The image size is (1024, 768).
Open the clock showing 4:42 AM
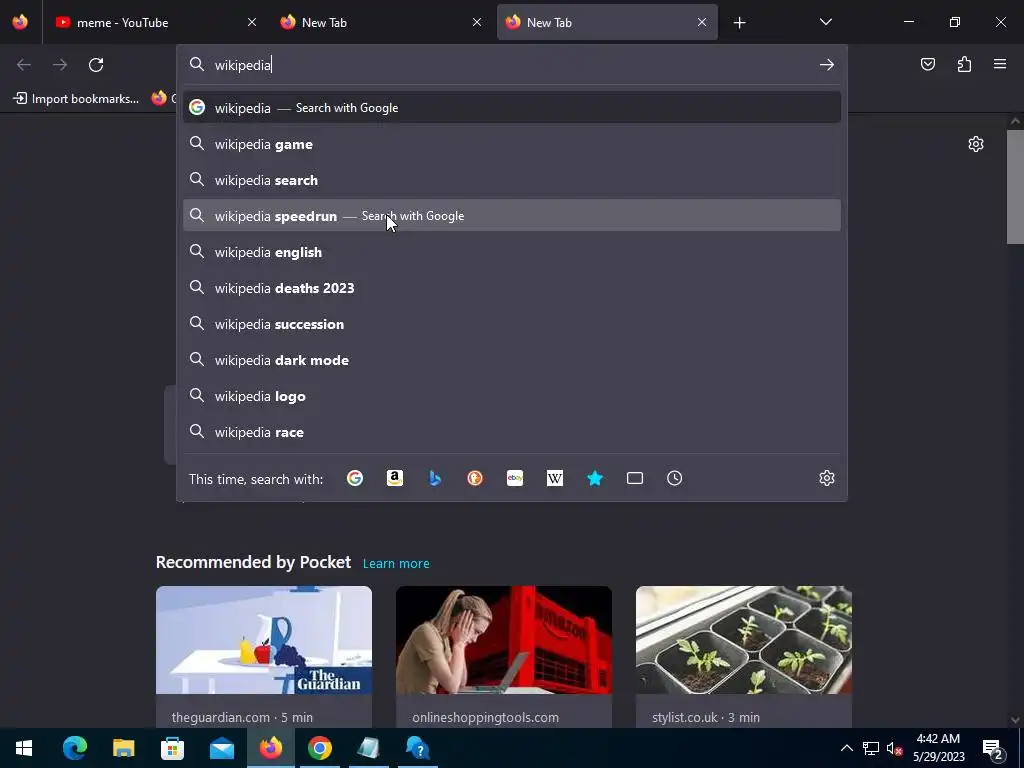pyautogui.click(x=938, y=748)
